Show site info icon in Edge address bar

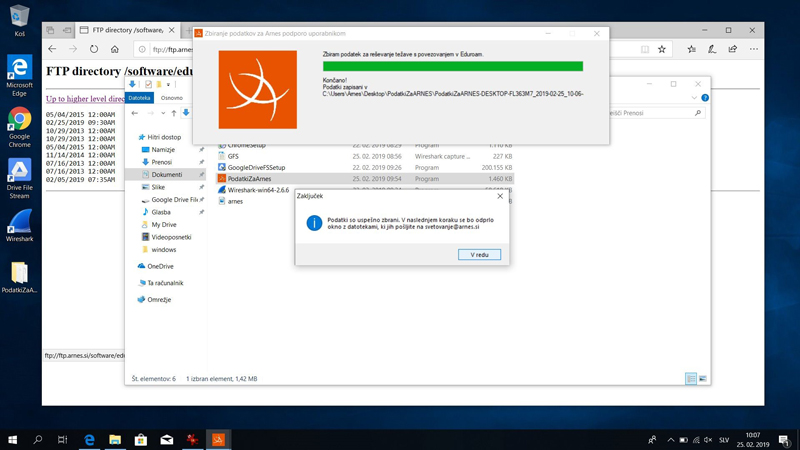(142, 49)
